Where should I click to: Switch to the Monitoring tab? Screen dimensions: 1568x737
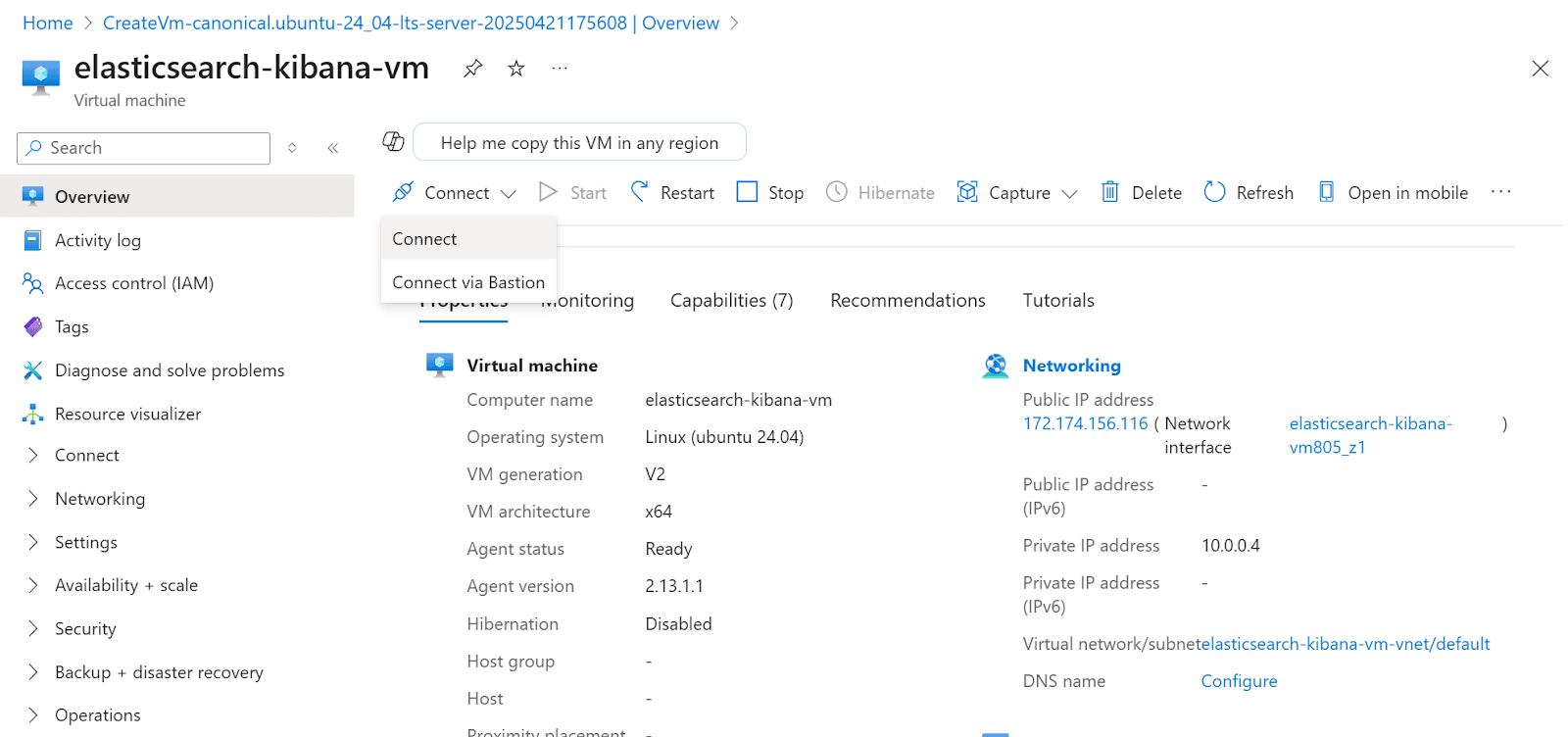tap(587, 300)
